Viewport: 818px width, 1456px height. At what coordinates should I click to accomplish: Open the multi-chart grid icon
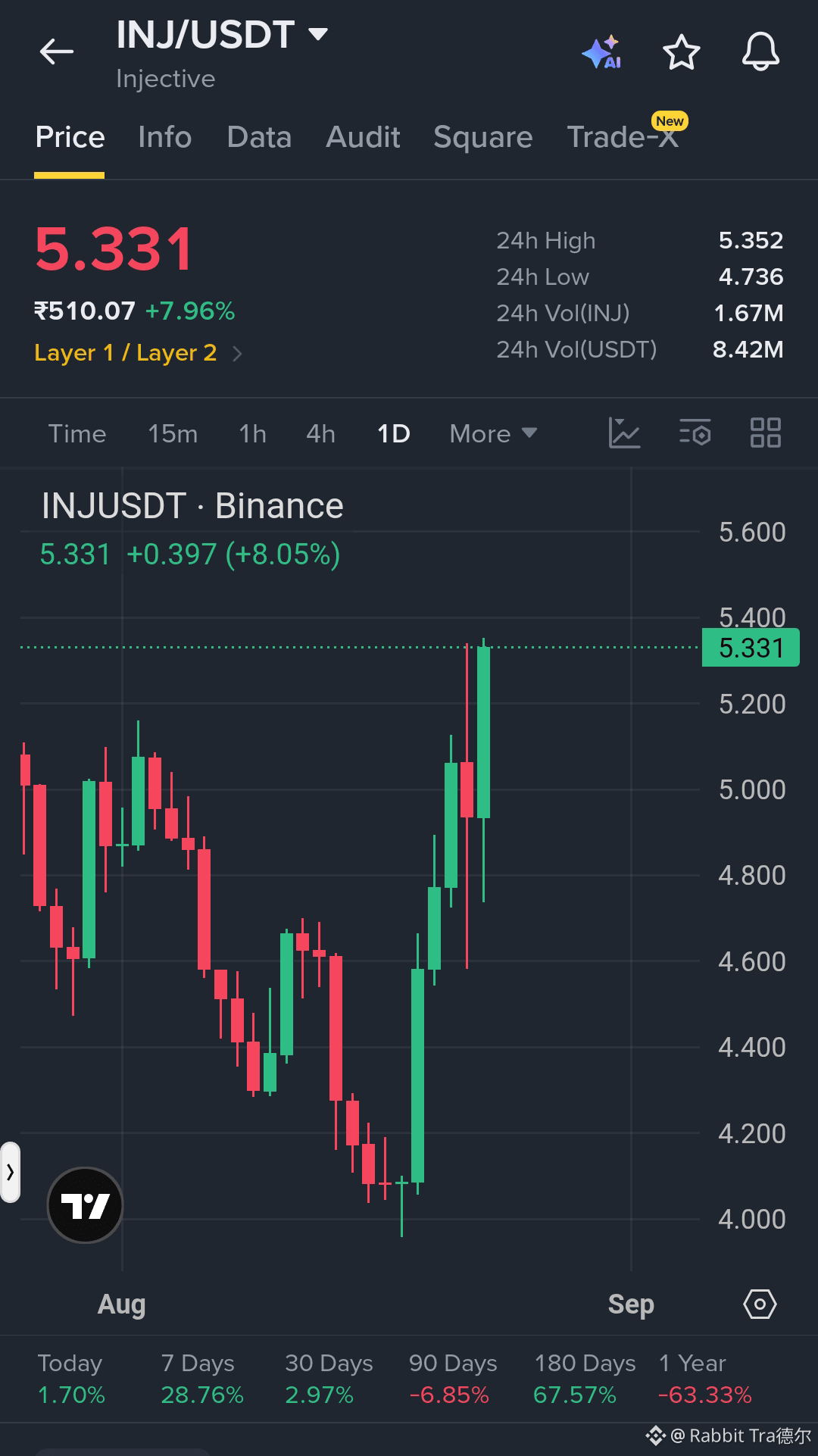click(765, 433)
